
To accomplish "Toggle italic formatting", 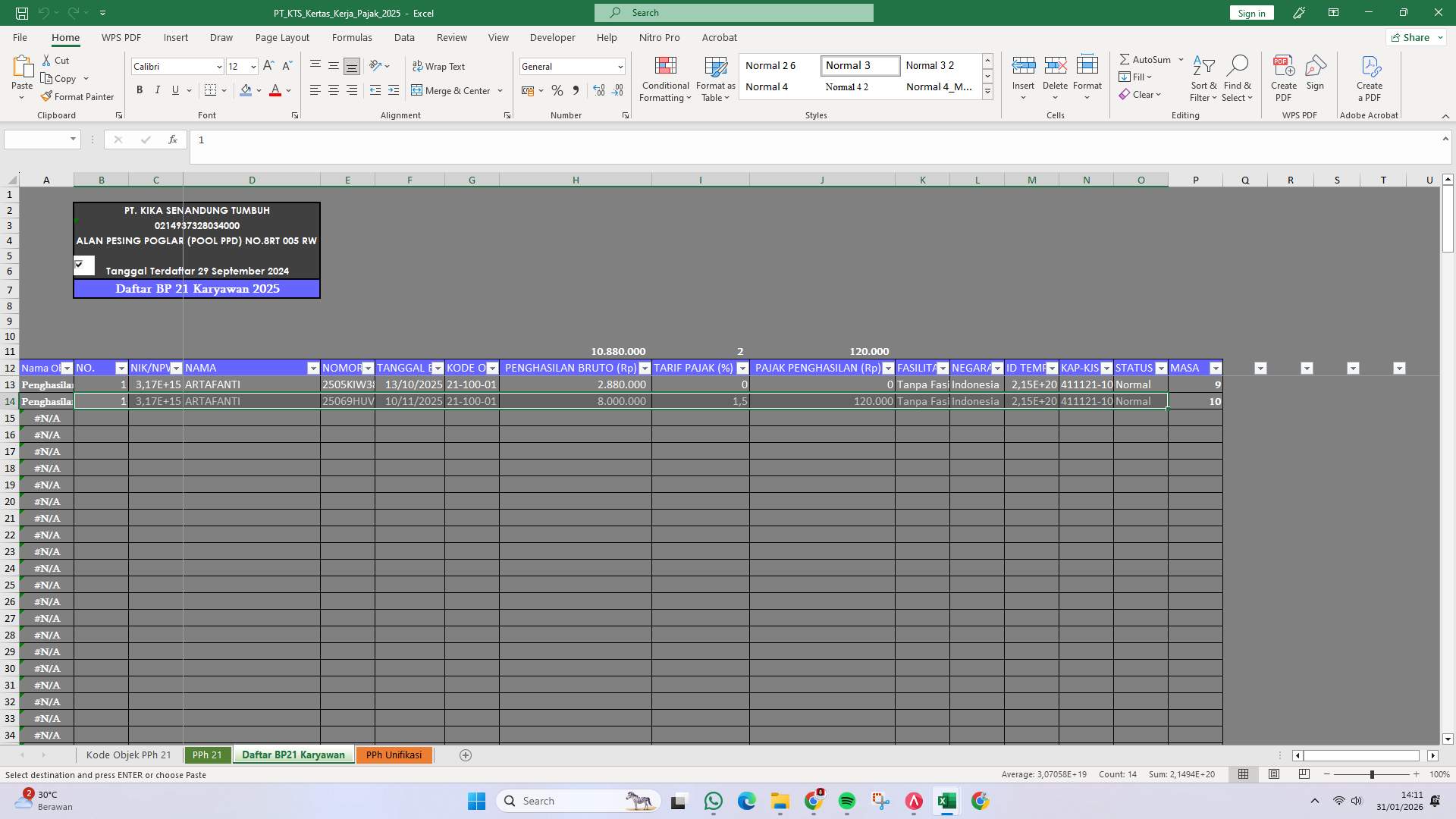I will point(158,90).
